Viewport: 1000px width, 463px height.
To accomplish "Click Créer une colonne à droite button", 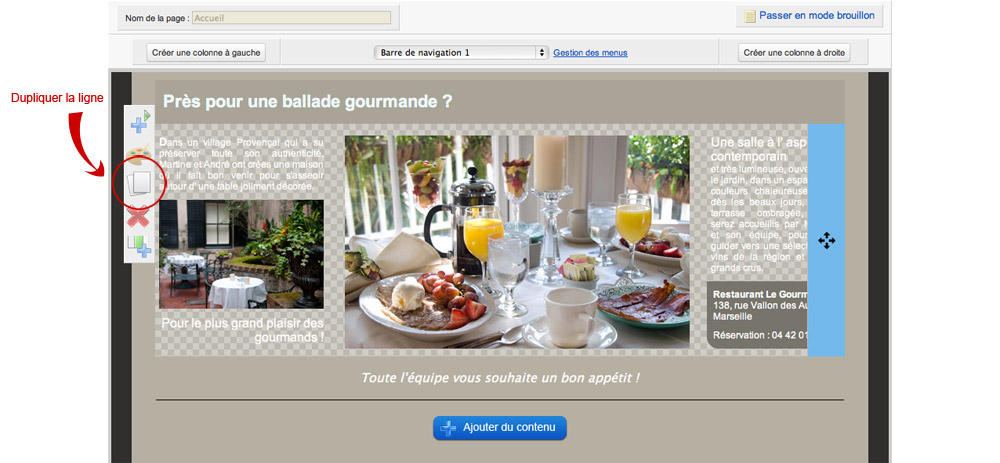I will click(x=794, y=53).
